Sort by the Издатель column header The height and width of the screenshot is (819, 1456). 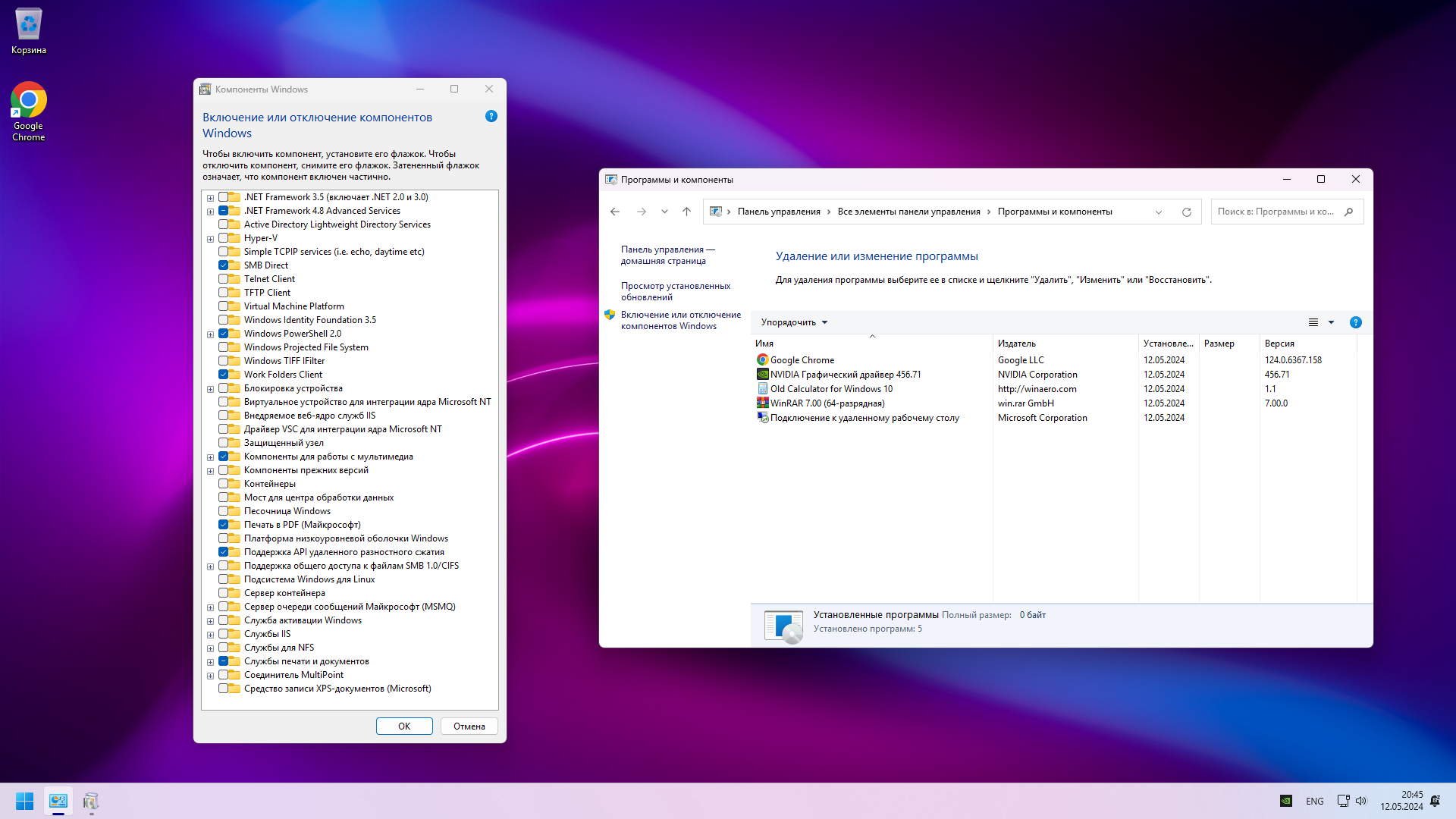coord(1016,344)
